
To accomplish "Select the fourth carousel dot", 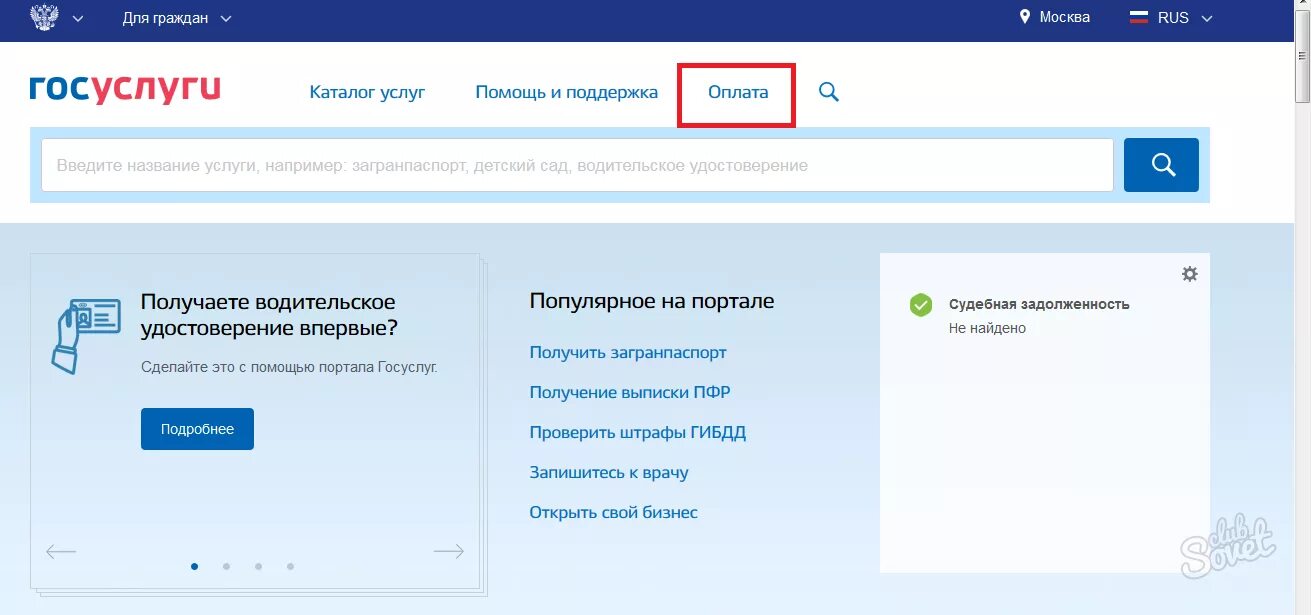I will tap(290, 566).
